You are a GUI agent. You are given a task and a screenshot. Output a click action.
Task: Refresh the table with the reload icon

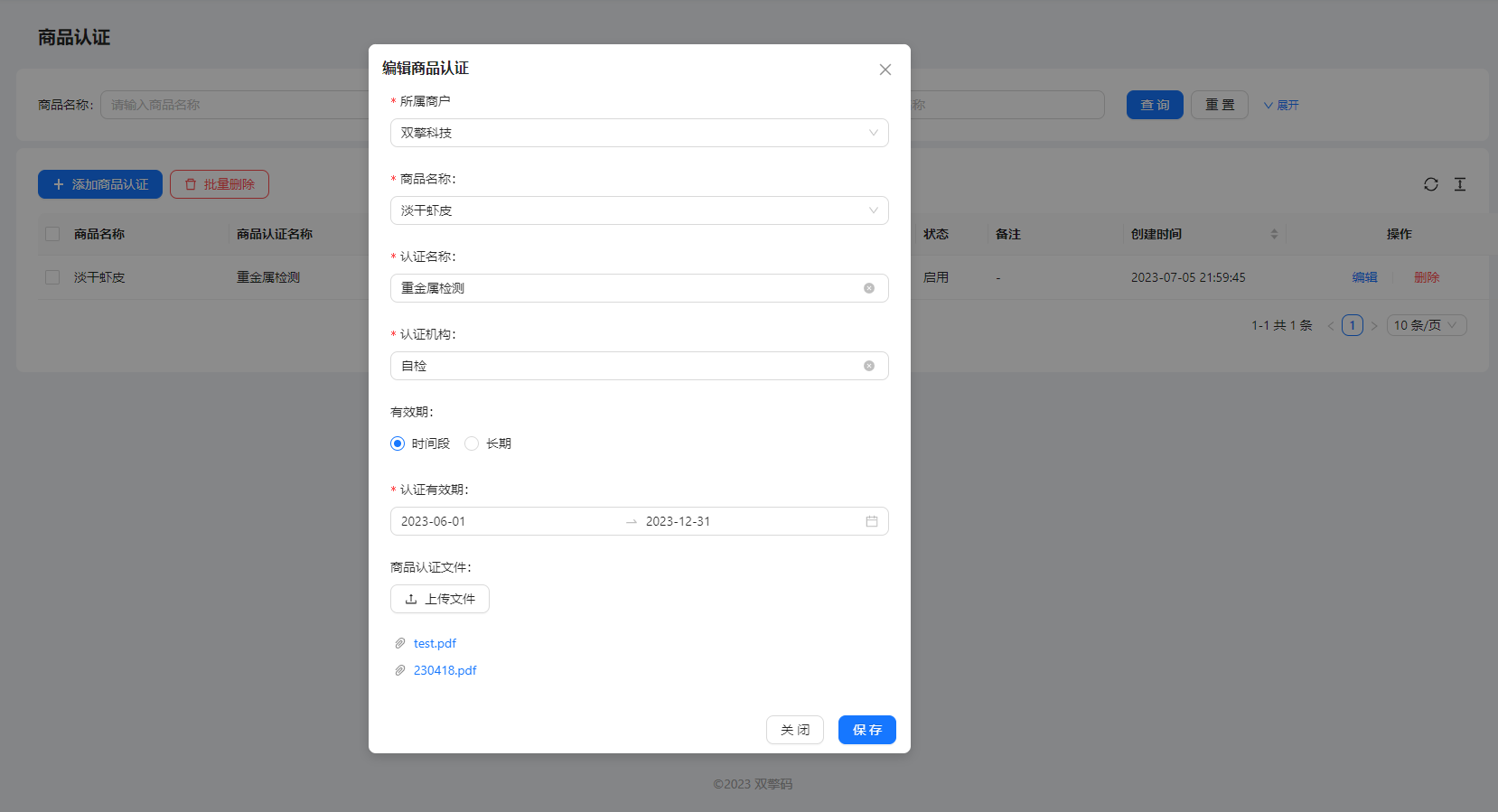coord(1431,184)
